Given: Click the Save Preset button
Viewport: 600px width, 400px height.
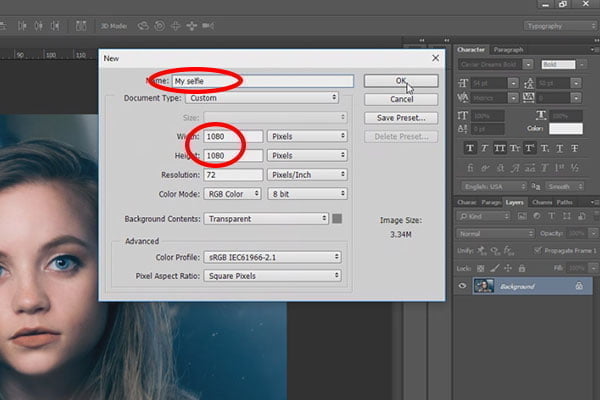Looking at the screenshot, I should [401, 118].
